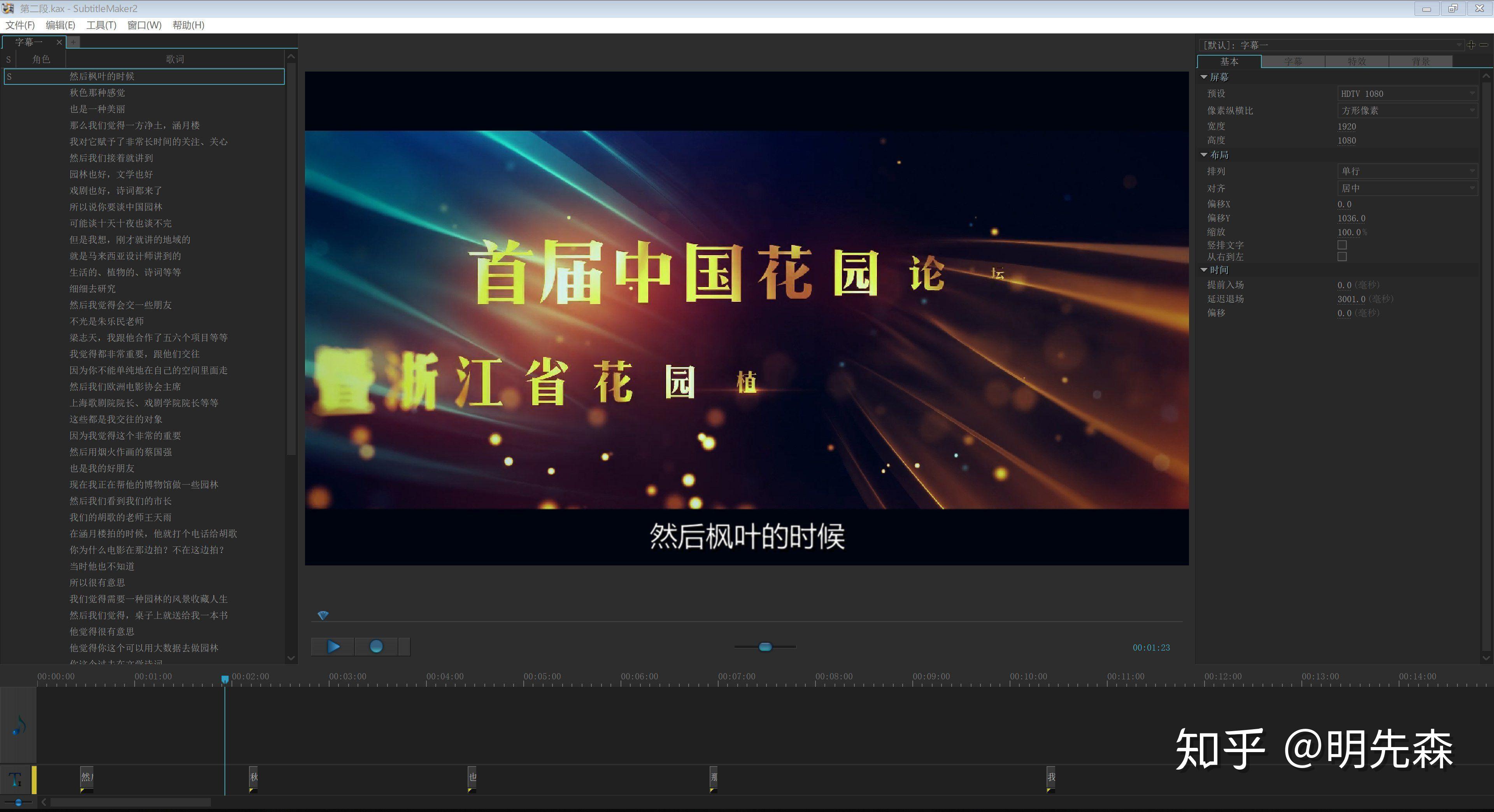Image resolution: width=1494 pixels, height=812 pixels.
Task: Click the round record button next to play
Action: tap(376, 647)
